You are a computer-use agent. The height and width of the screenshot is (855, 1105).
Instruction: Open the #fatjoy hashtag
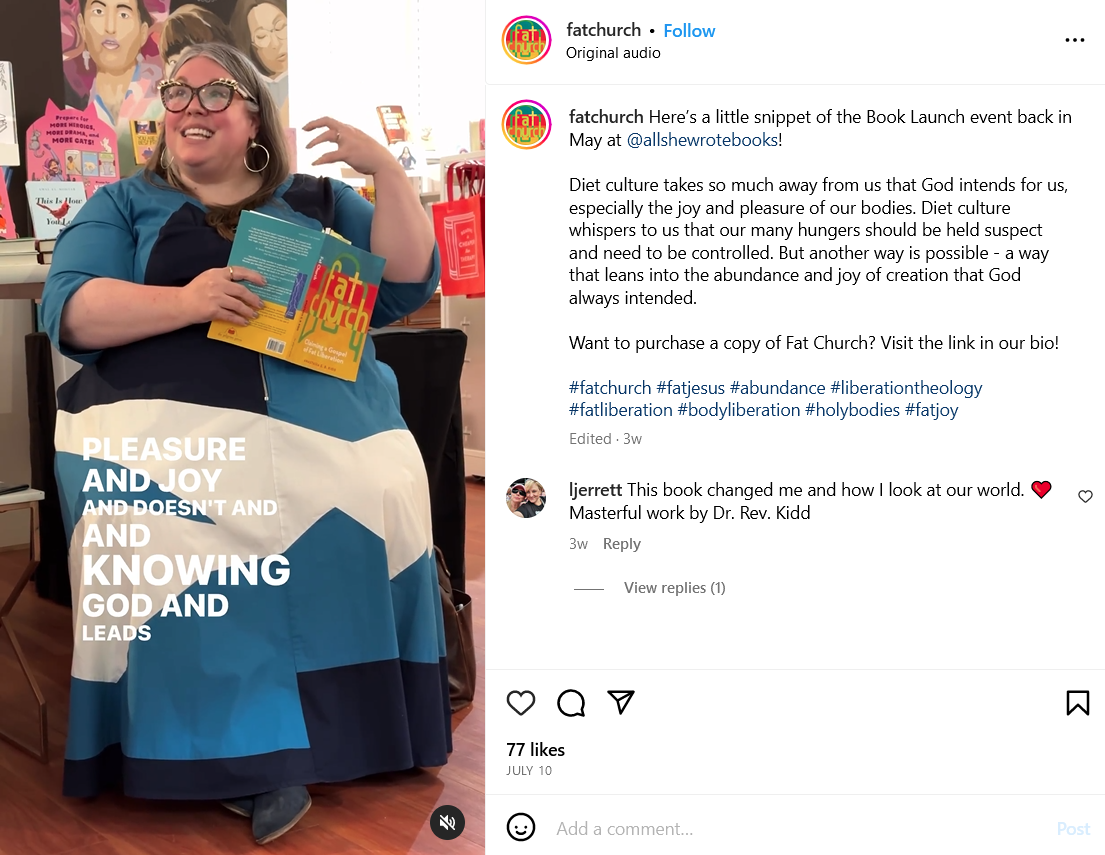tap(931, 410)
